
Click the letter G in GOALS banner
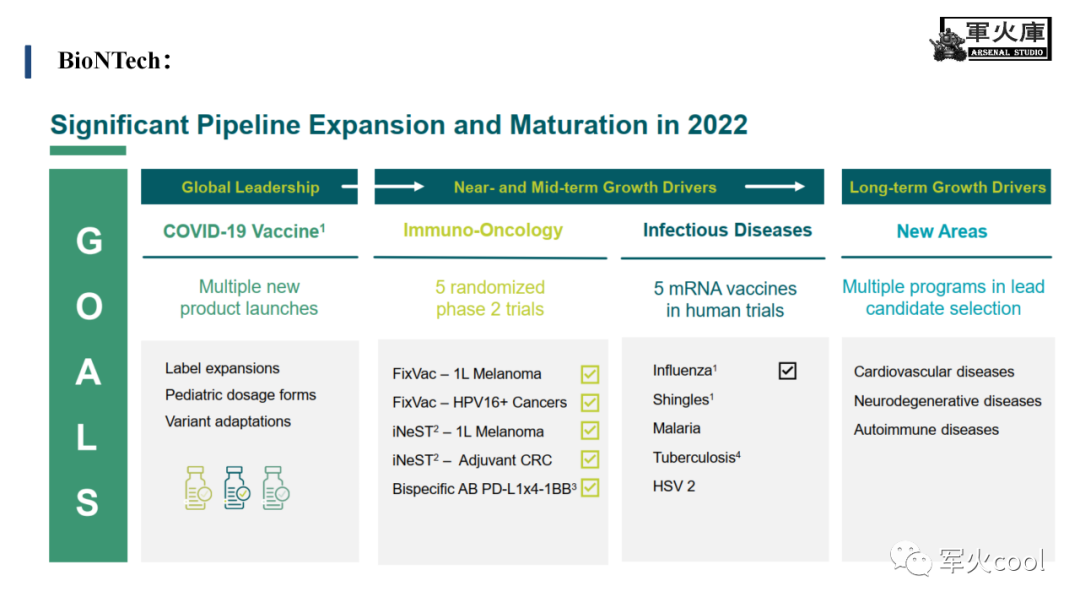click(89, 241)
